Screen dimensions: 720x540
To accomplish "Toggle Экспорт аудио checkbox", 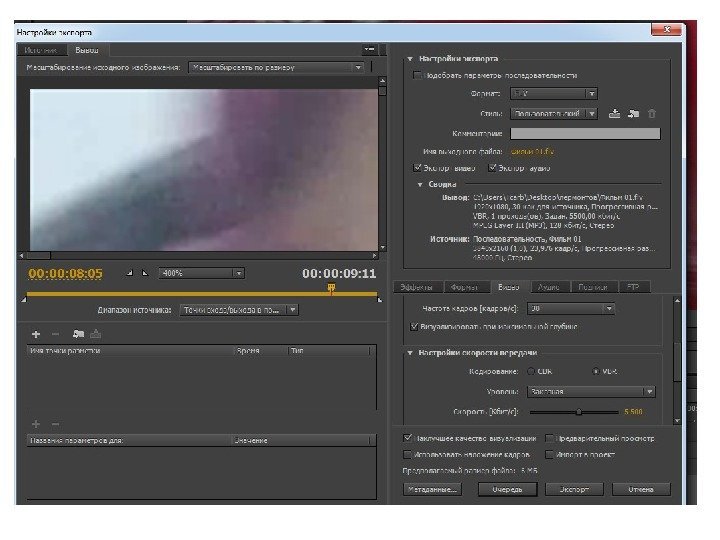I will tap(492, 168).
